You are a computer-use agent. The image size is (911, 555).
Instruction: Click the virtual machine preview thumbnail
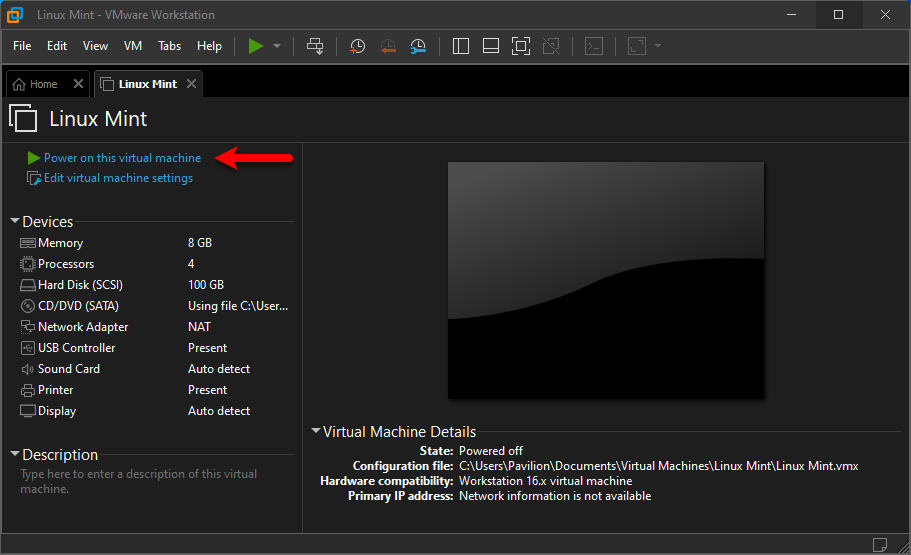[x=605, y=280]
